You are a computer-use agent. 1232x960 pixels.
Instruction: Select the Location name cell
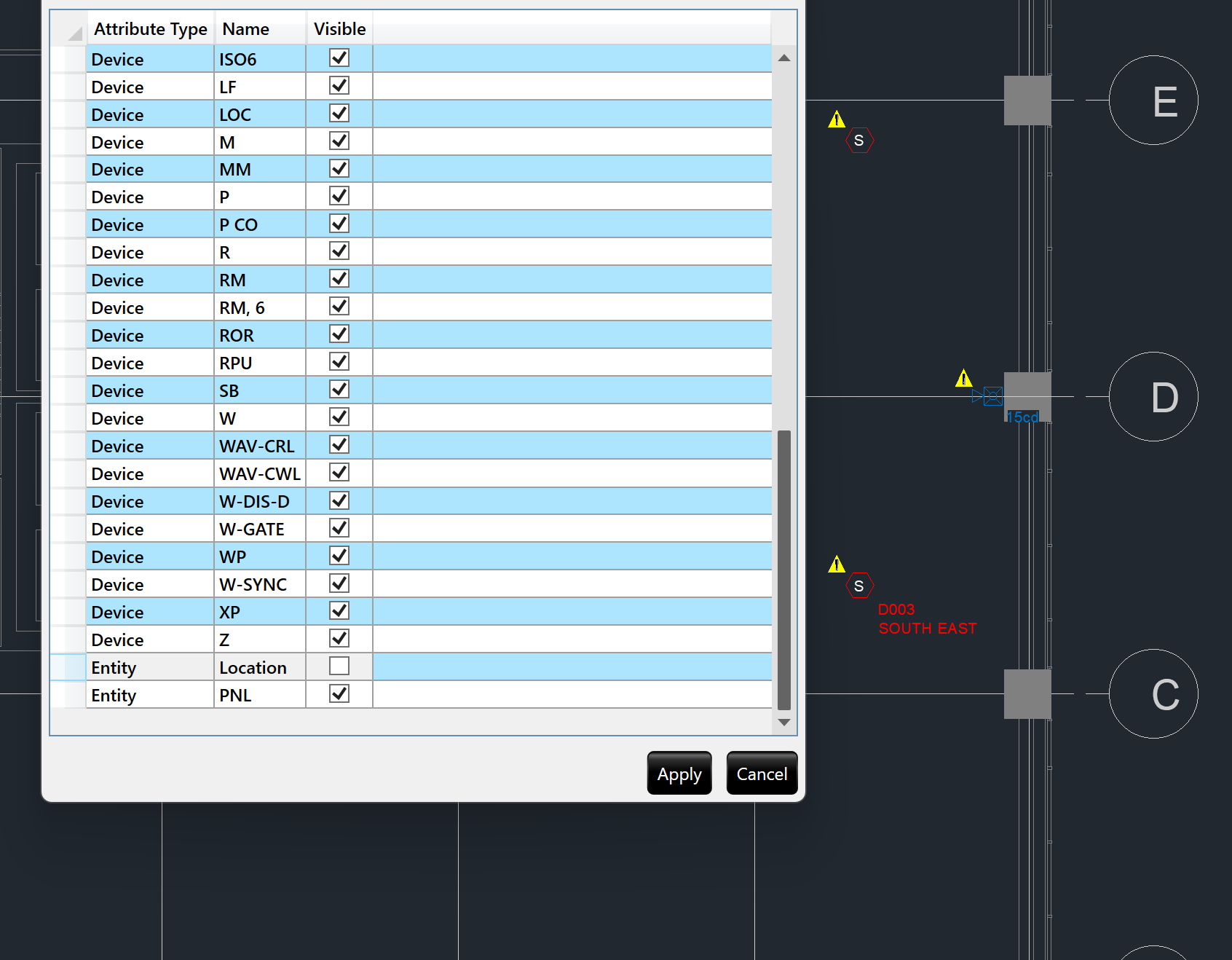tap(260, 667)
